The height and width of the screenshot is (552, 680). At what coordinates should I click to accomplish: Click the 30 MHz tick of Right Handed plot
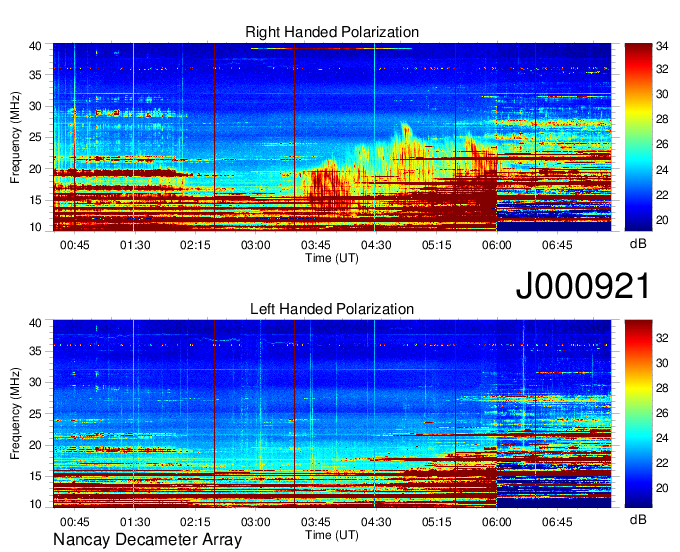pos(35,106)
